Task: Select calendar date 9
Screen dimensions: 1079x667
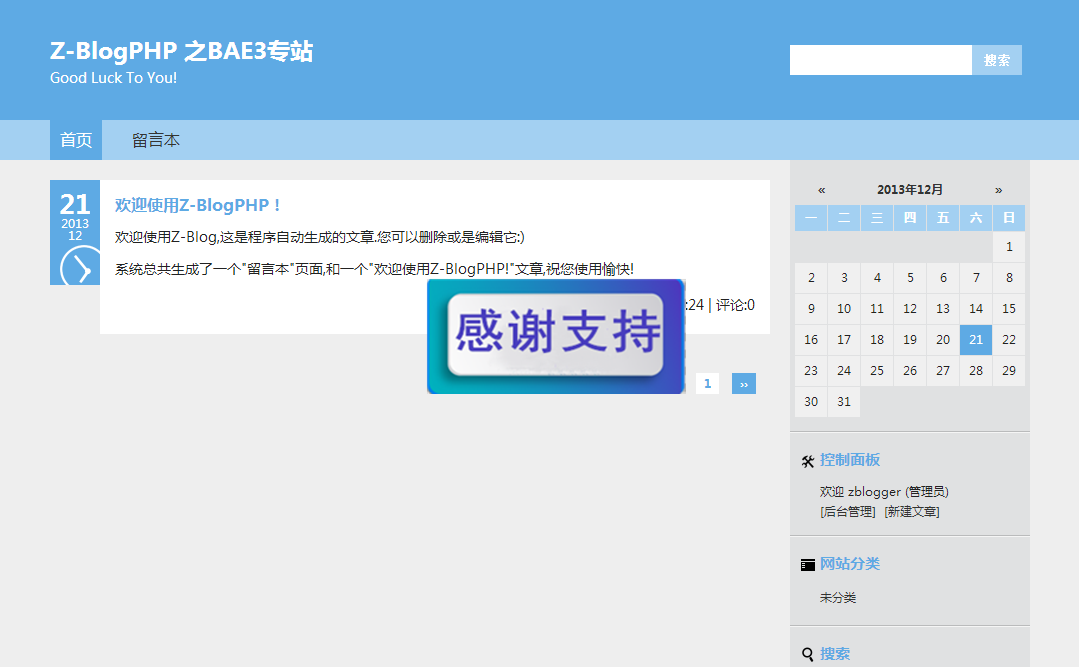Action: (x=811, y=308)
